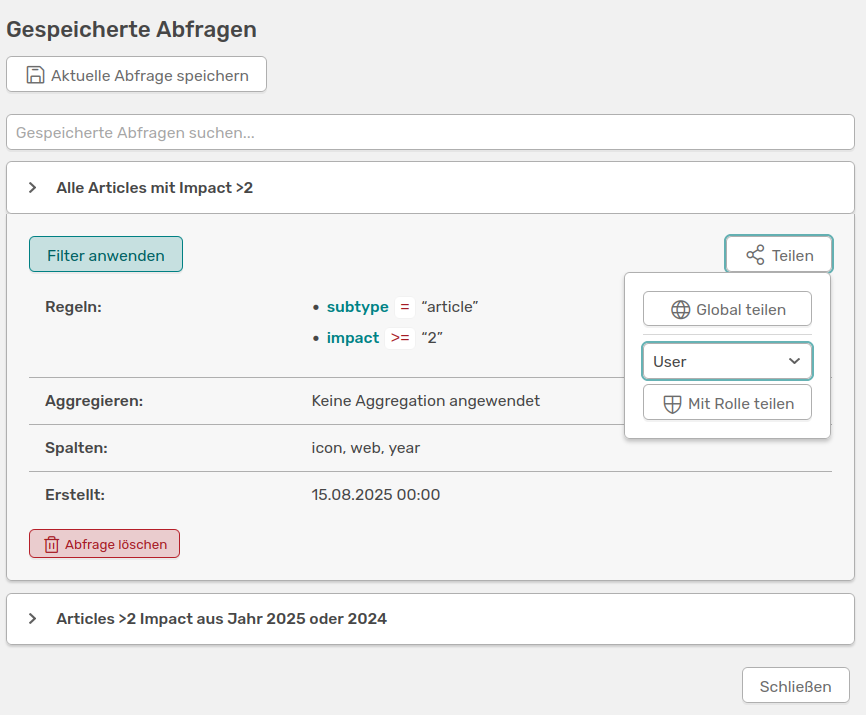The image size is (866, 715).
Task: Click the saved queries search field
Action: pyautogui.click(x=430, y=132)
